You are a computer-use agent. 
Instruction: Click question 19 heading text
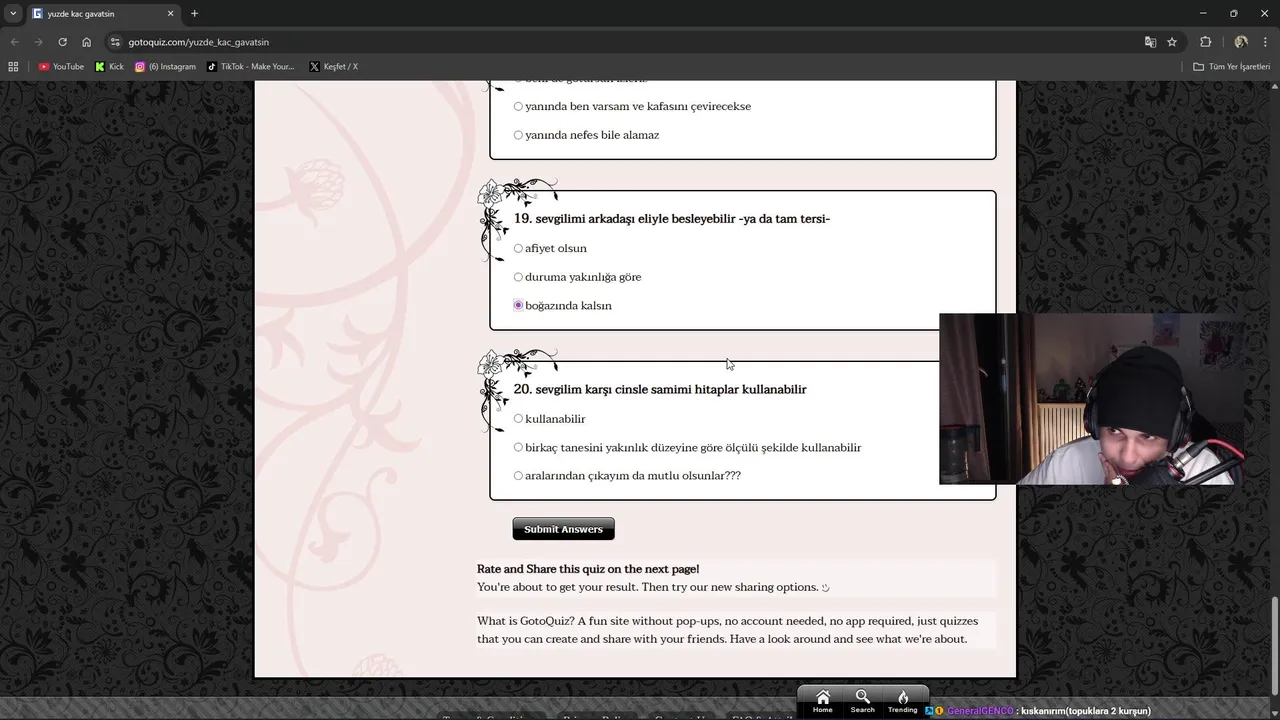click(x=672, y=219)
